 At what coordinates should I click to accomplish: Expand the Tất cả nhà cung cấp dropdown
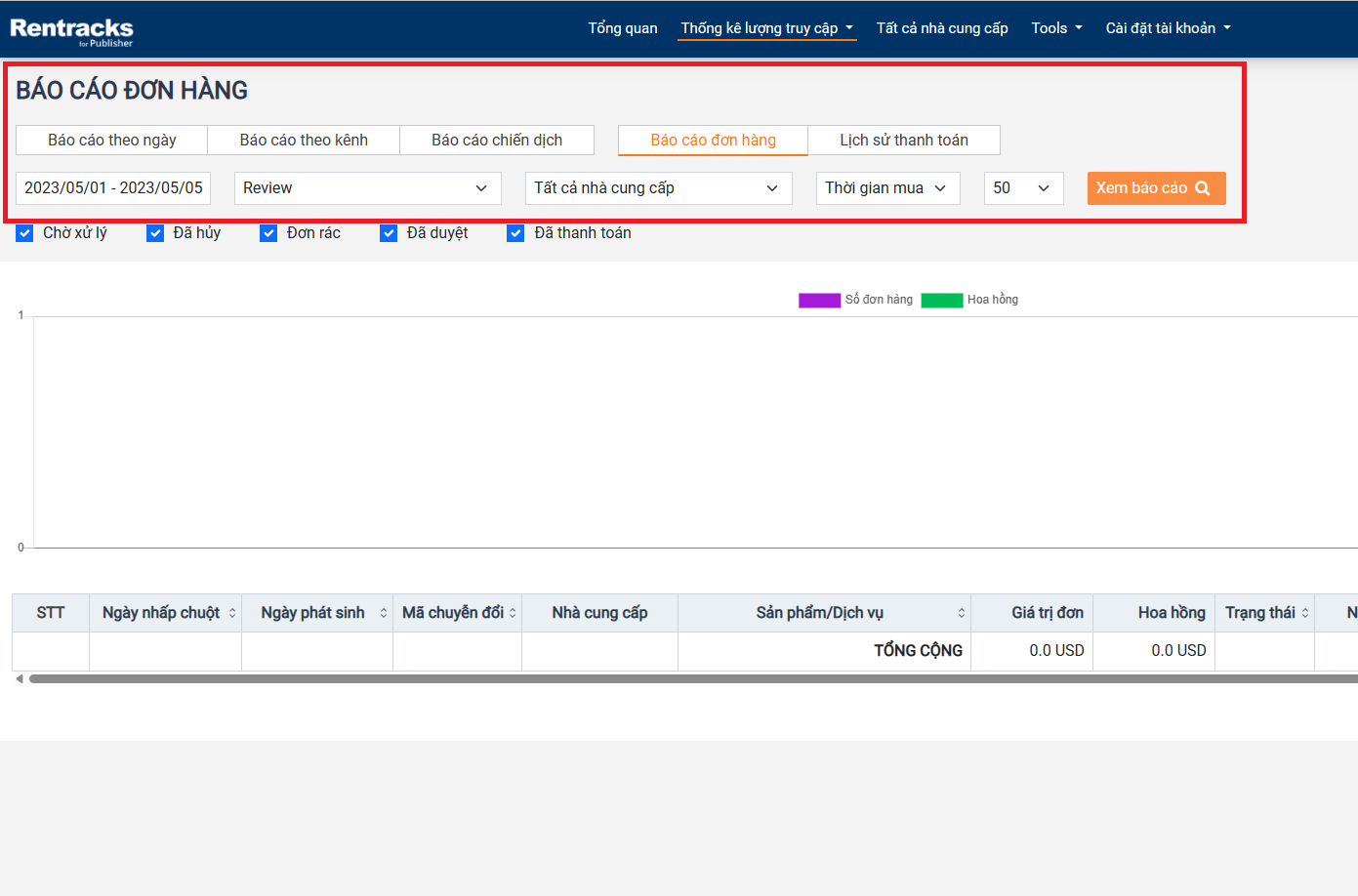point(657,188)
